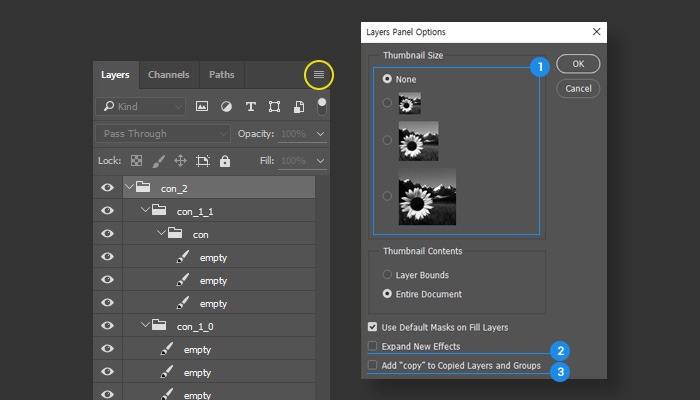
Task: Lock transparent pixels checkerboard icon
Action: (136, 161)
